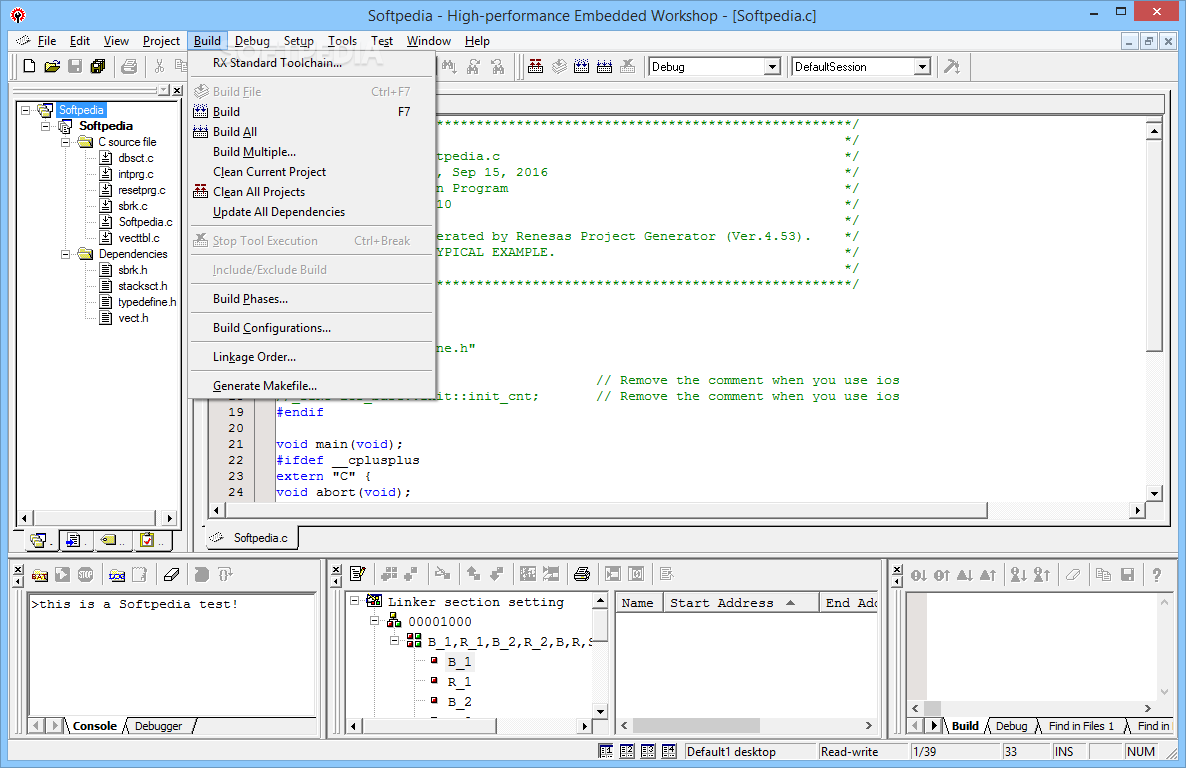Open the DefaultSession session dropdown
Screen dimensions: 1186x768
pyautogui.click(x=922, y=67)
